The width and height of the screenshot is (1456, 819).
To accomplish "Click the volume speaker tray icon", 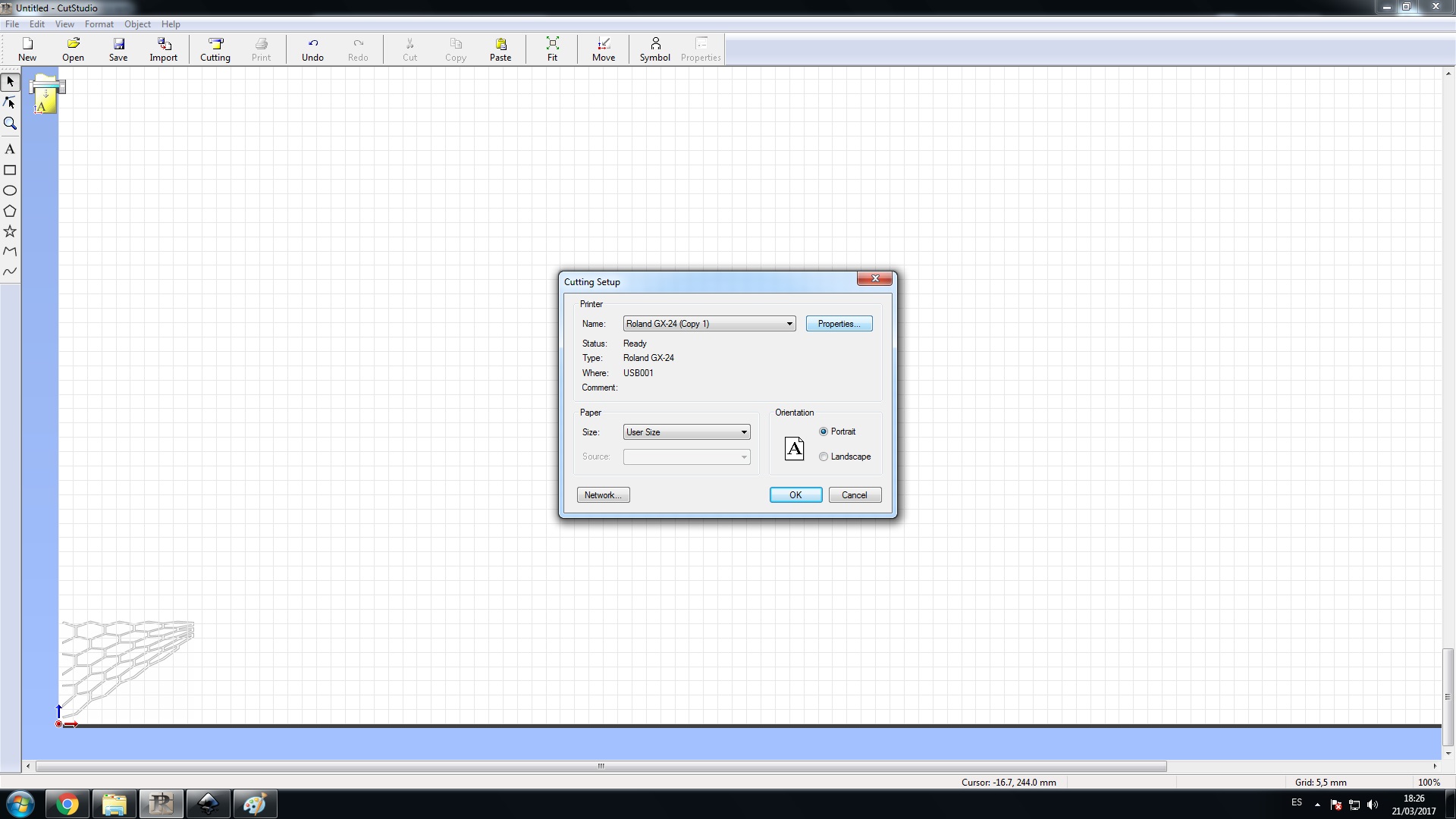I will click(1373, 805).
